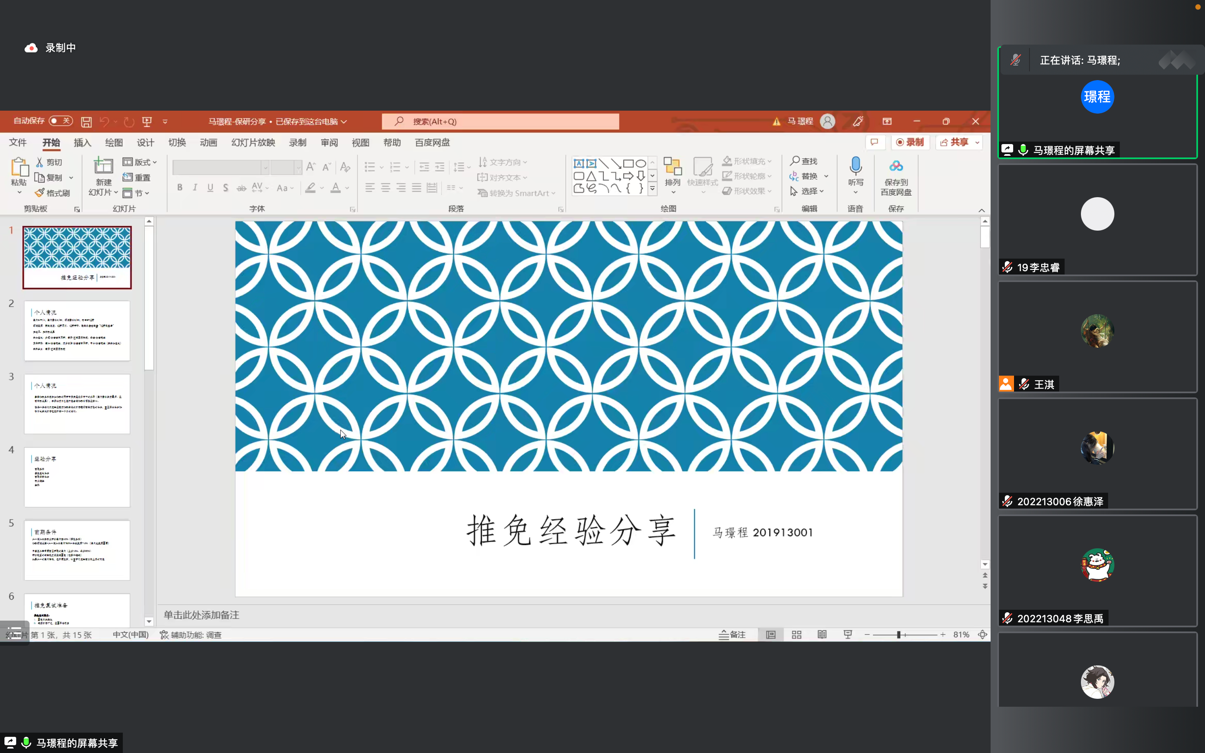The width and height of the screenshot is (1205, 753).
Task: Click the 听写 dictate microphone icon
Action: point(855,166)
